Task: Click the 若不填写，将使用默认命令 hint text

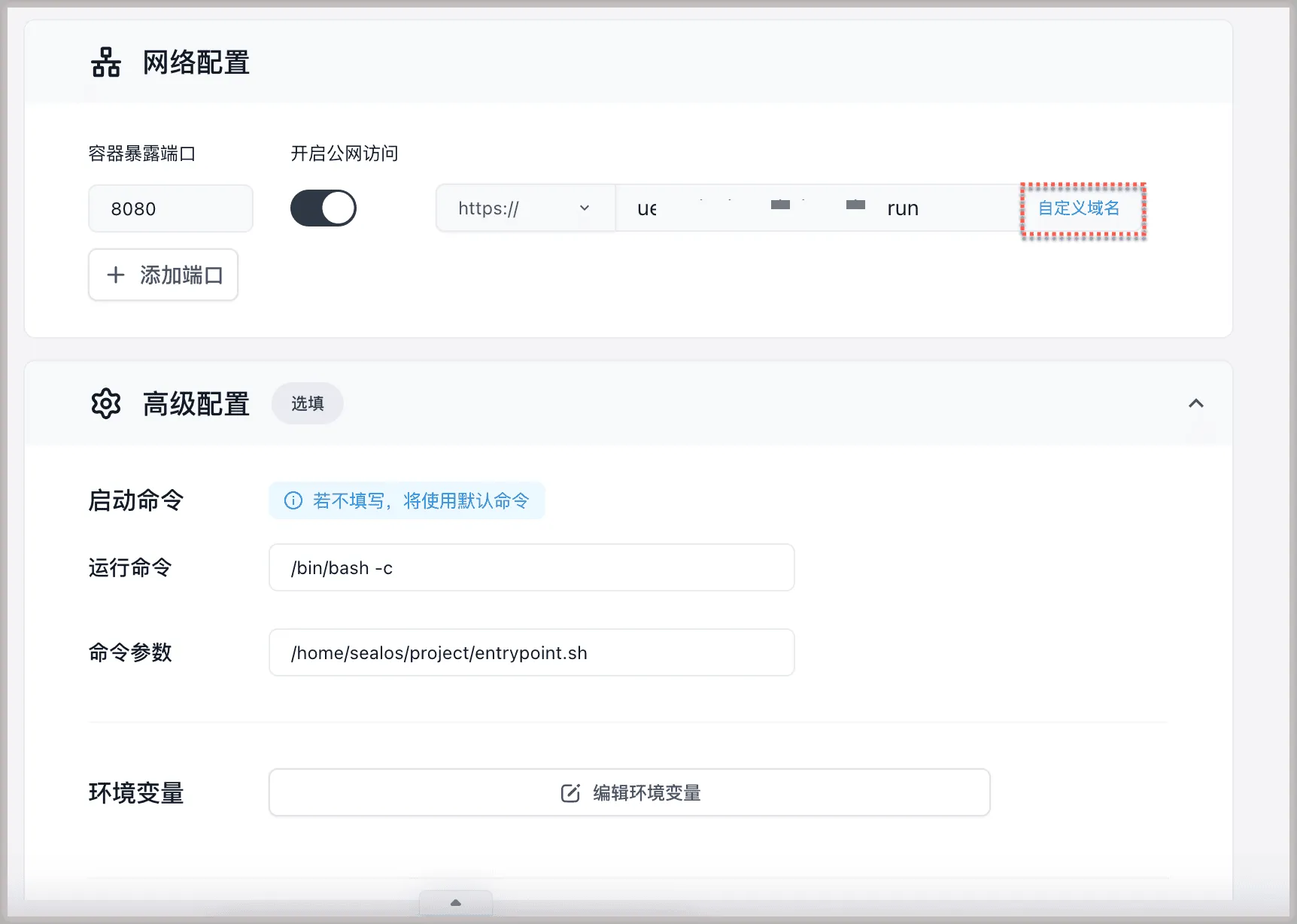Action: coord(421,501)
